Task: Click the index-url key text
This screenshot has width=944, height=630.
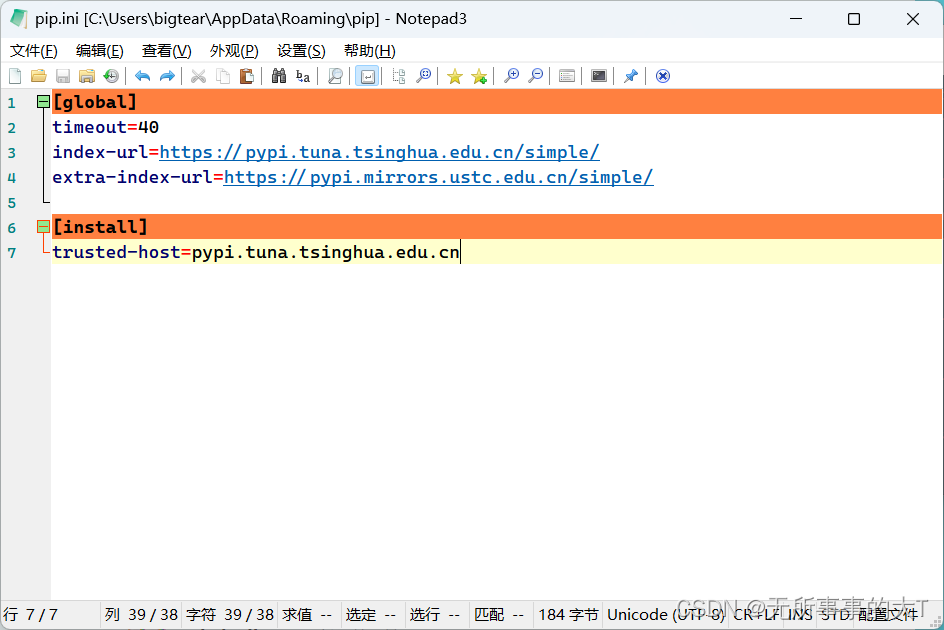Action: pyautogui.click(x=100, y=152)
